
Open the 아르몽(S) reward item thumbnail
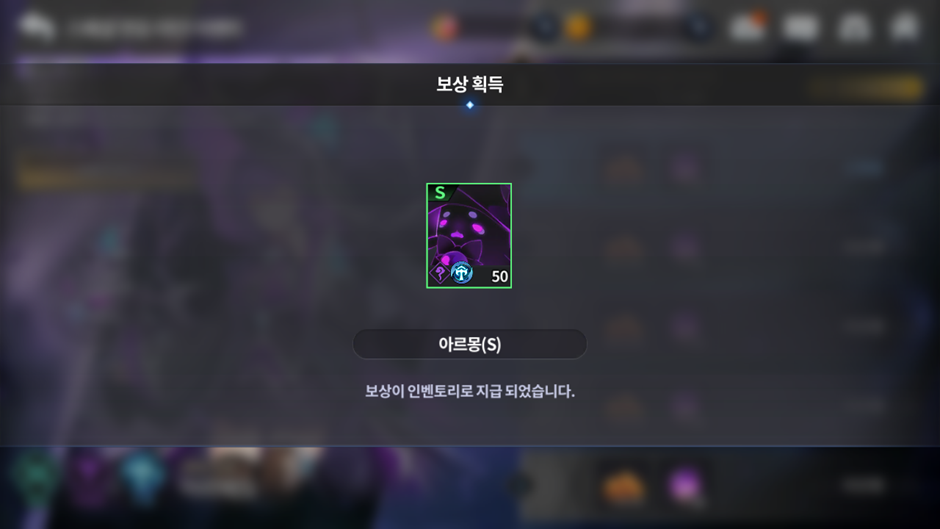click(x=469, y=236)
